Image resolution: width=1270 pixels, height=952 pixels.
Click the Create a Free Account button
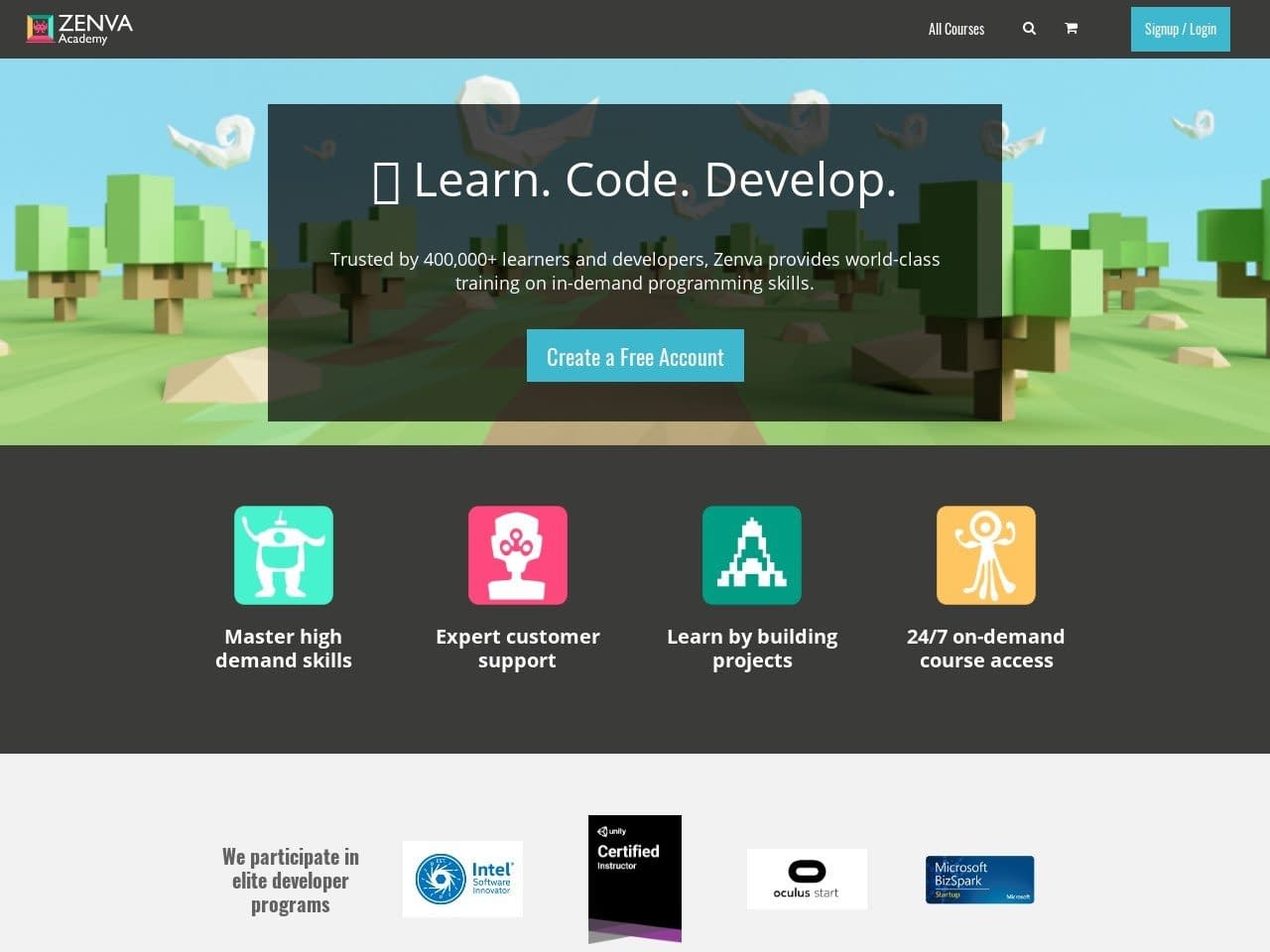[x=635, y=356]
